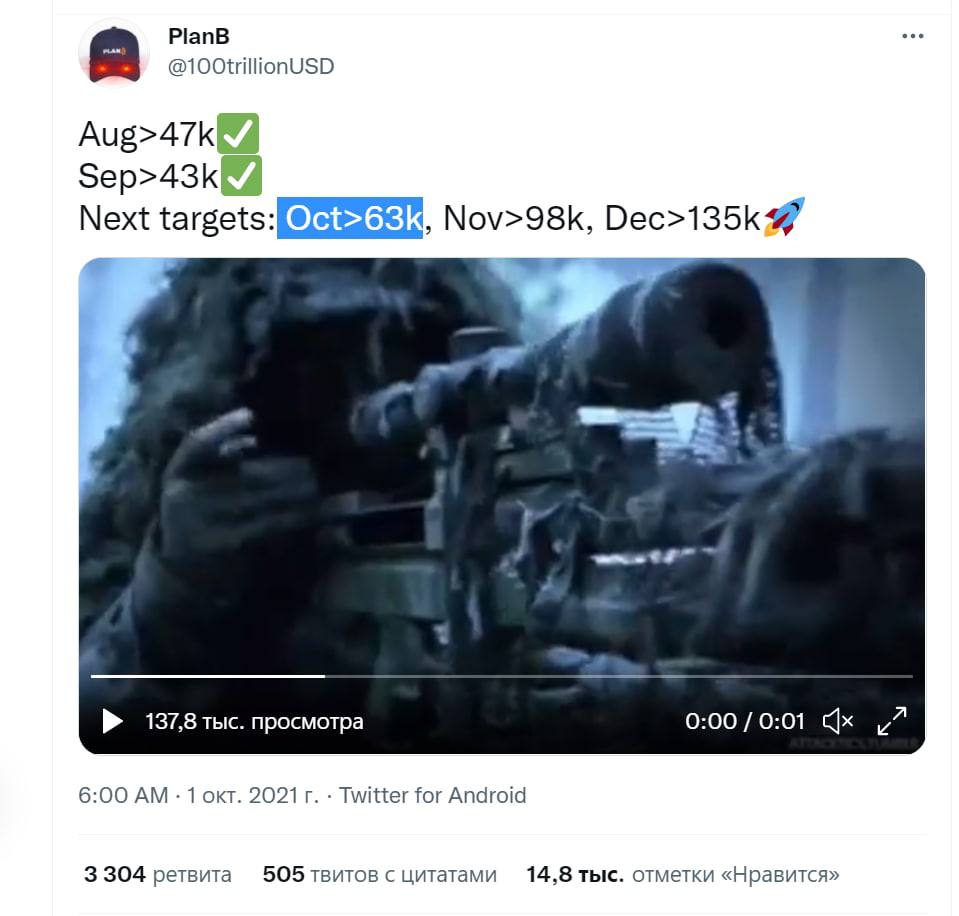View the 14,8 тыс. likes list

click(683, 874)
